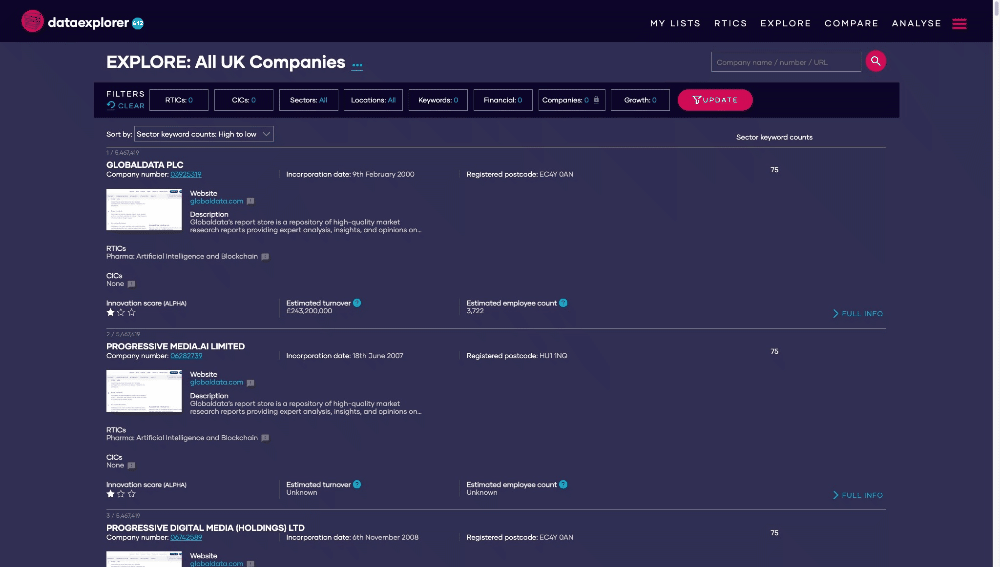The height and width of the screenshot is (567, 1000).
Task: Click the GLOBALDATA PLC company title
Action: coord(145,165)
